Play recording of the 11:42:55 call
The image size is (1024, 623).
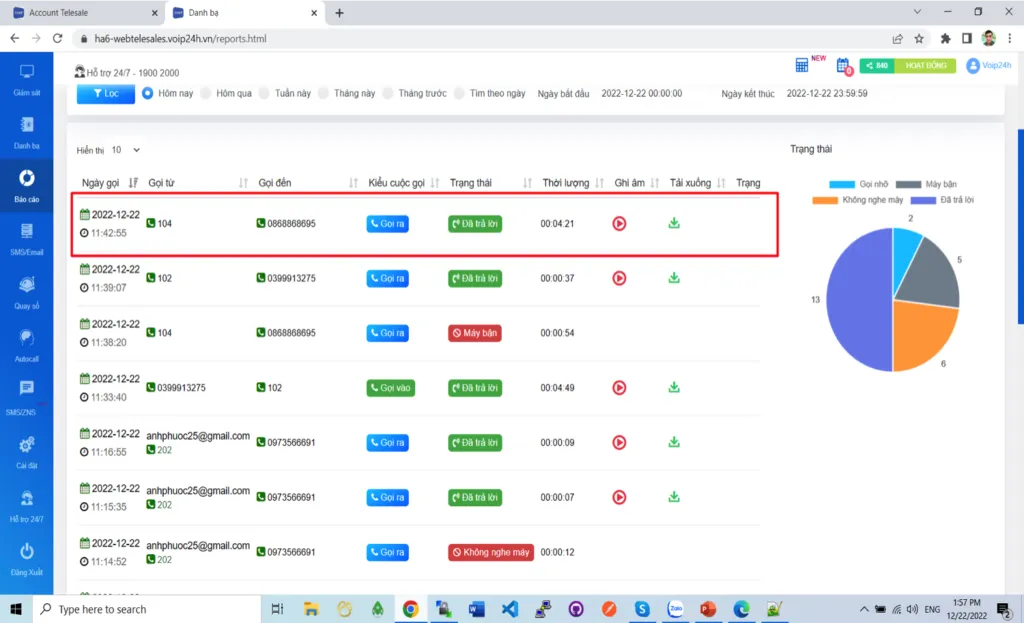pos(619,223)
